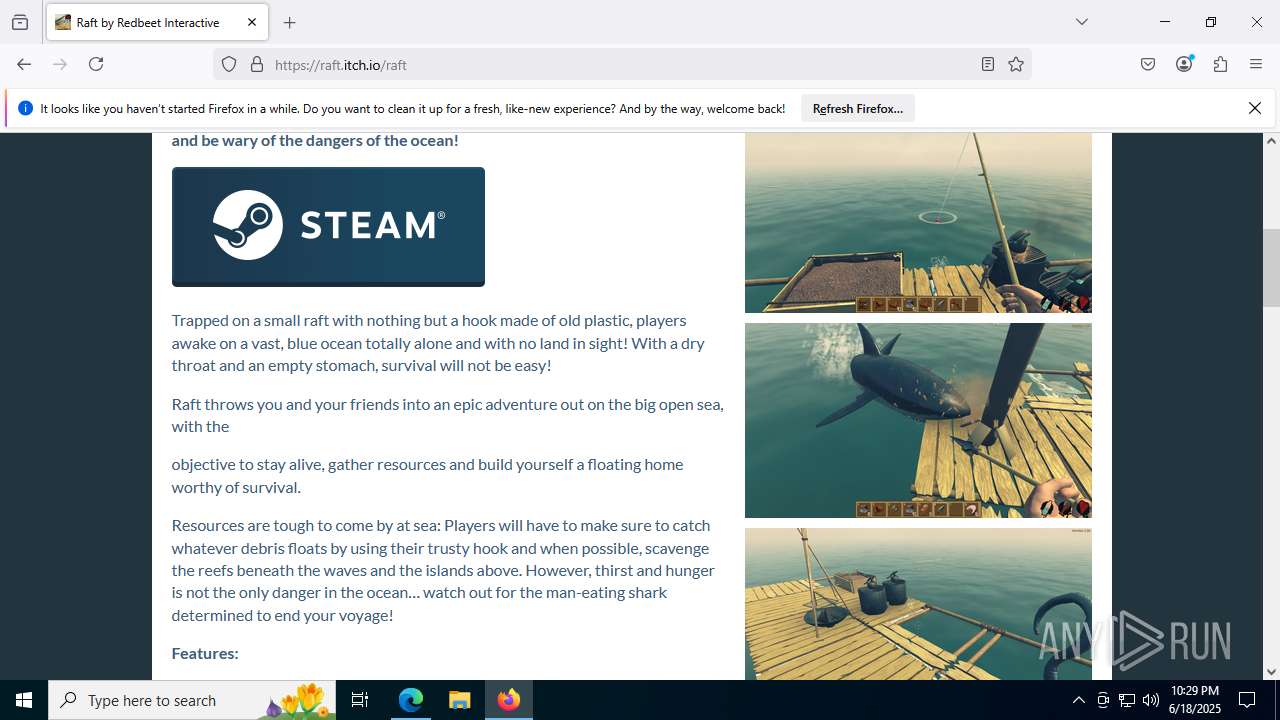Open Windows notification center
Image resolution: width=1280 pixels, height=720 pixels.
coord(1248,700)
